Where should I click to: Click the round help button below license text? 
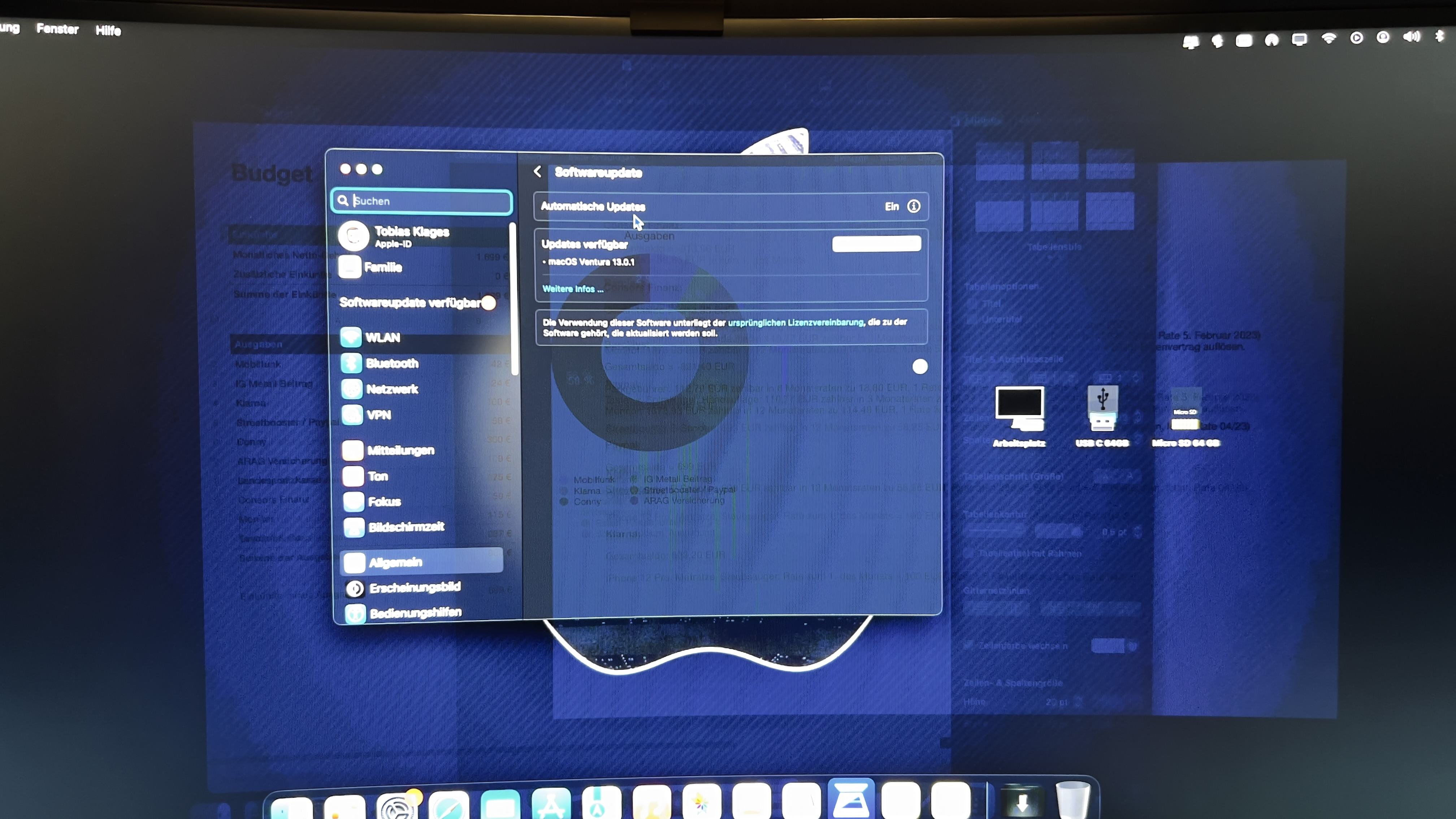(x=920, y=367)
